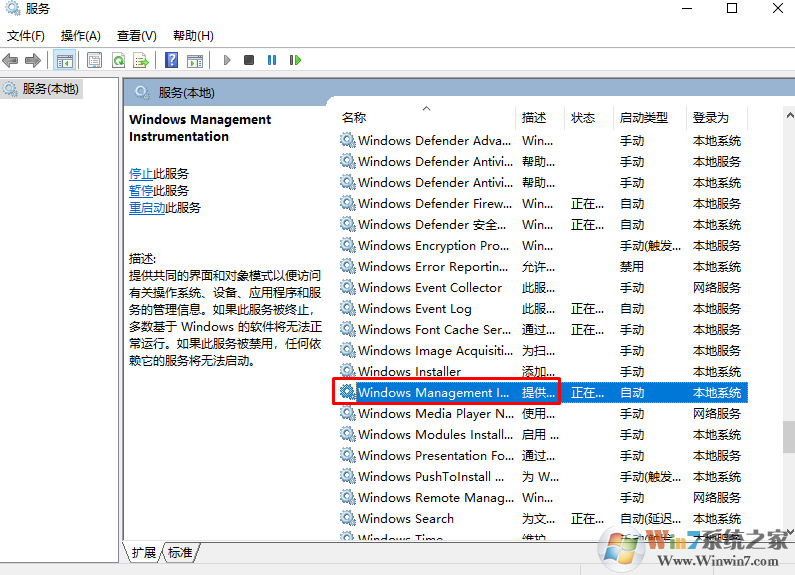
Task: Click the Pause service icon
Action: [x=272, y=60]
